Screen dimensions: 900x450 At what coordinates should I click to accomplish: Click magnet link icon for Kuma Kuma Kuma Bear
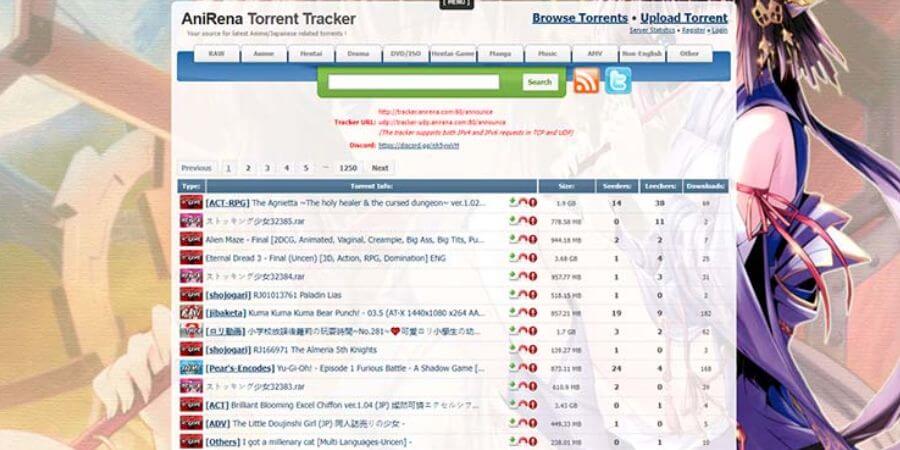click(x=523, y=311)
